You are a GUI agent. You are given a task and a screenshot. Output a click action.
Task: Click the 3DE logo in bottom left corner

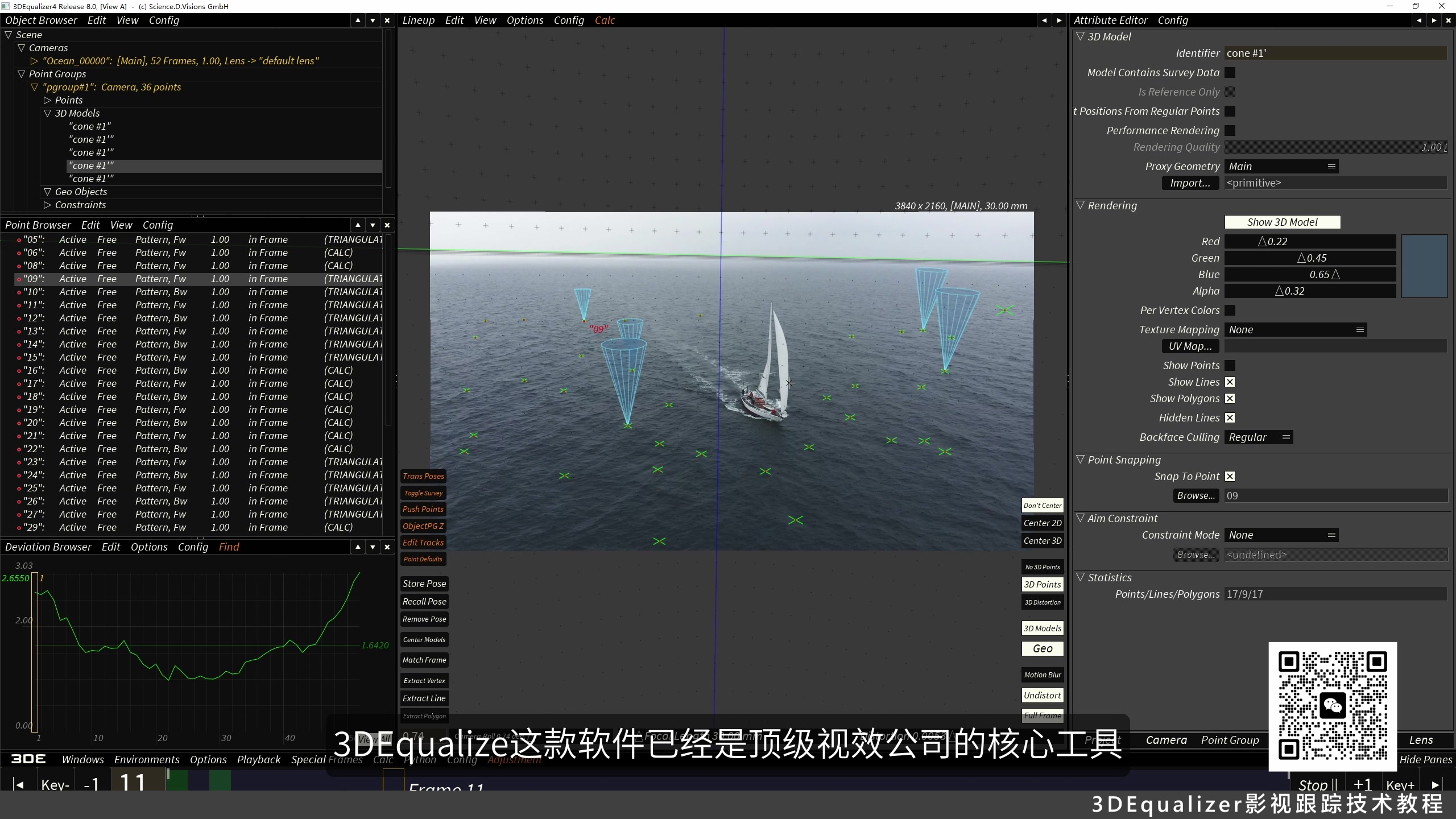27,759
